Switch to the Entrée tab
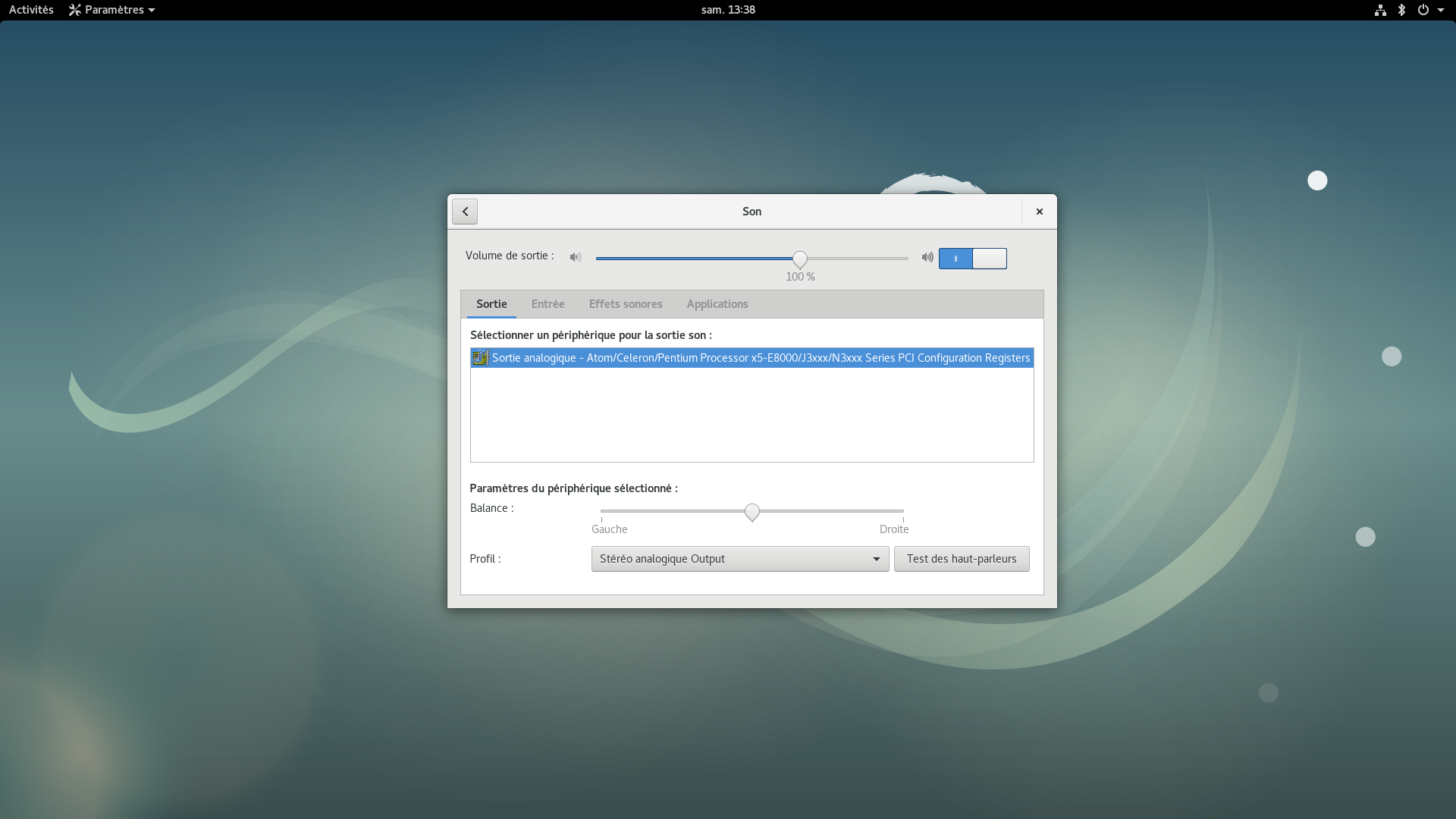1456x819 pixels. [x=548, y=304]
